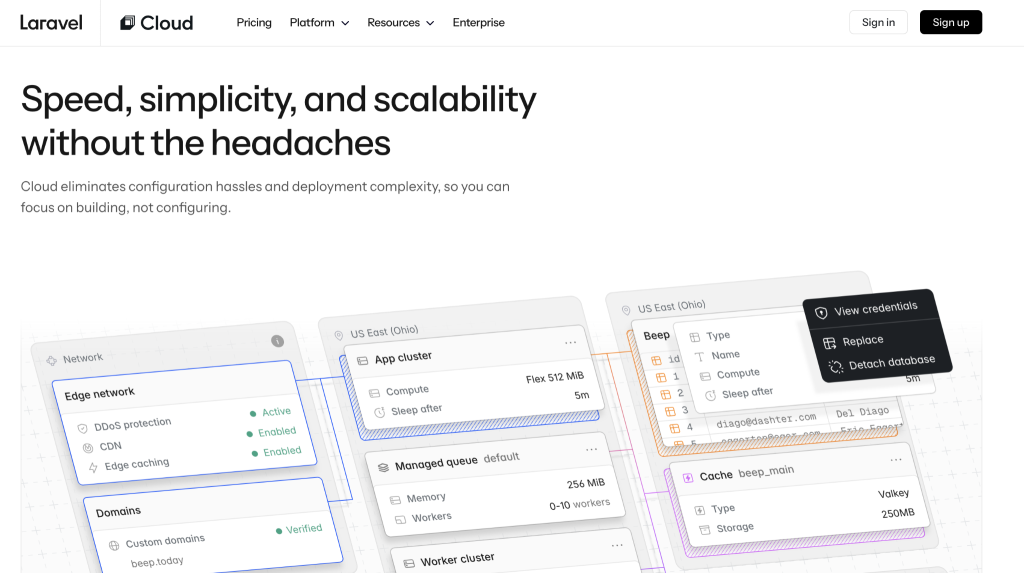1024x573 pixels.
Task: Click the Managed queue layers icon
Action: point(383,467)
